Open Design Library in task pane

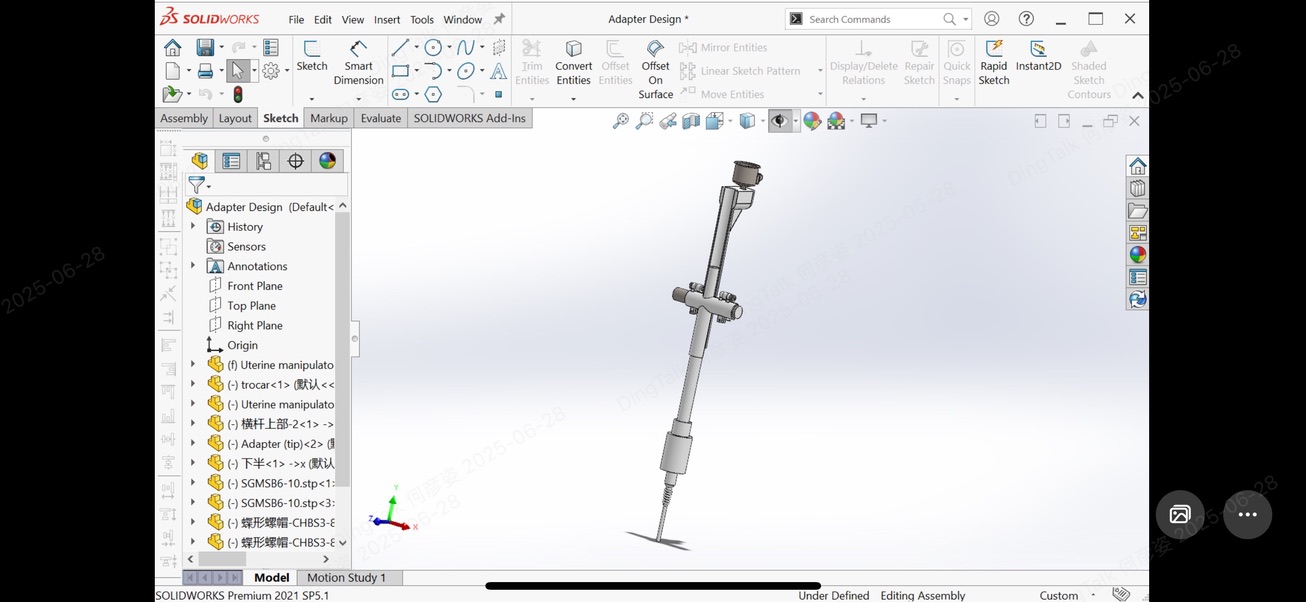(x=1138, y=188)
